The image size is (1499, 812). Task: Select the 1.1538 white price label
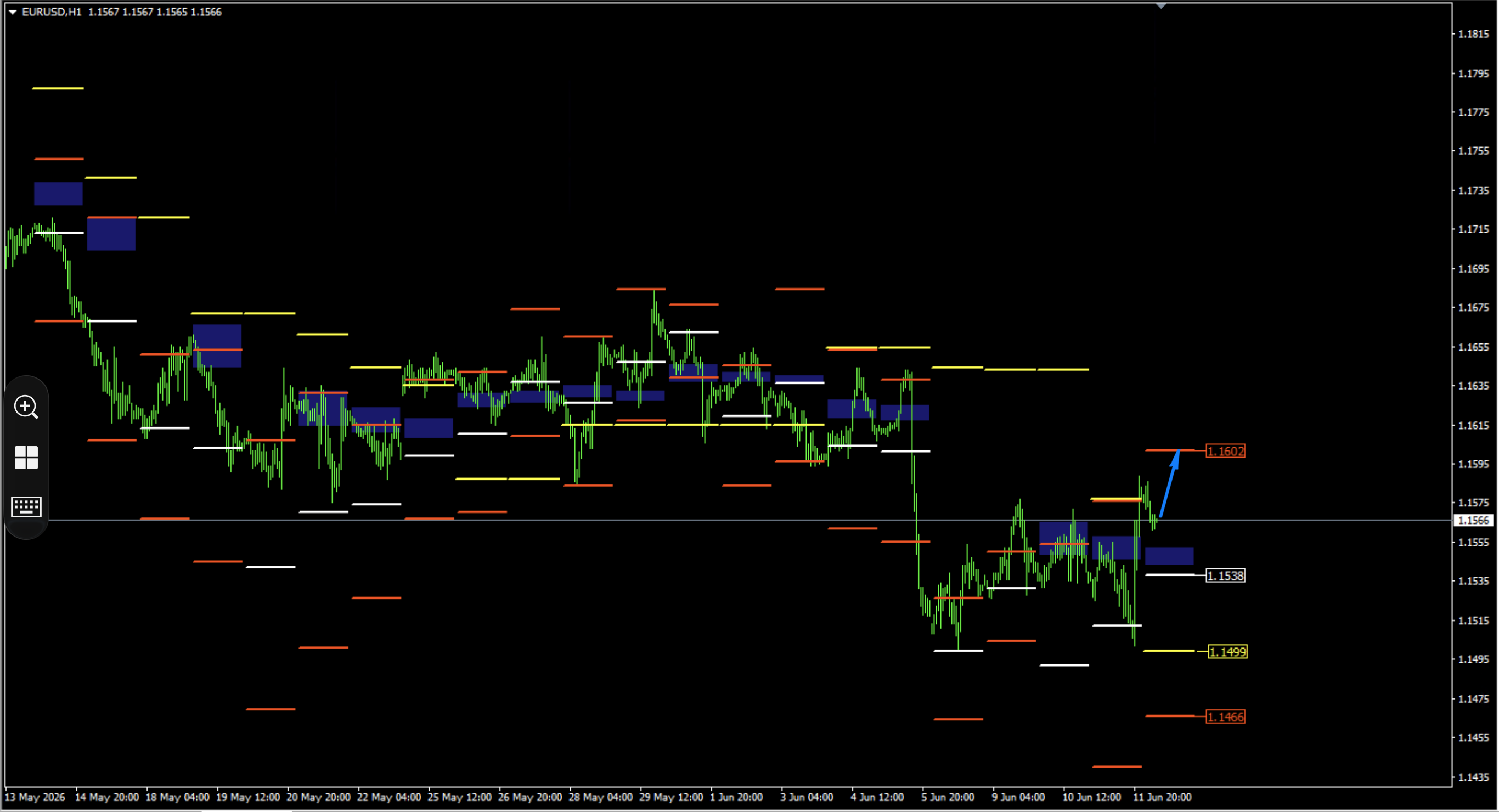(x=1226, y=576)
